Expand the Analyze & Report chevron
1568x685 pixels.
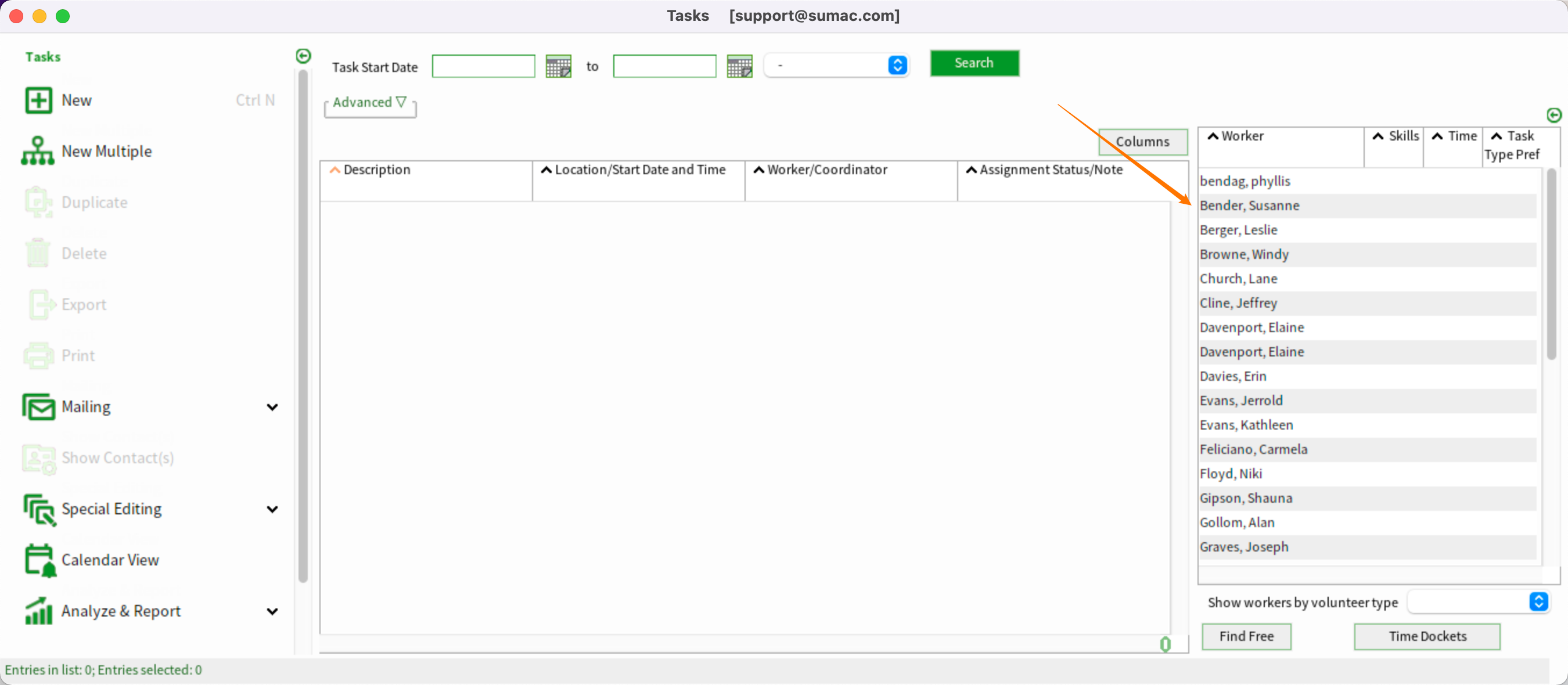tap(272, 611)
